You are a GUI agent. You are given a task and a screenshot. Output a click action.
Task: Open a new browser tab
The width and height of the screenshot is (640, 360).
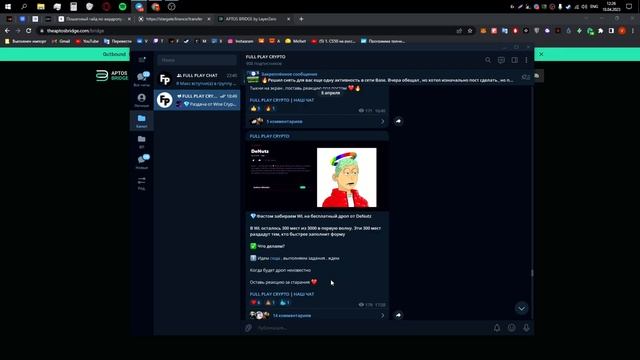[301, 19]
